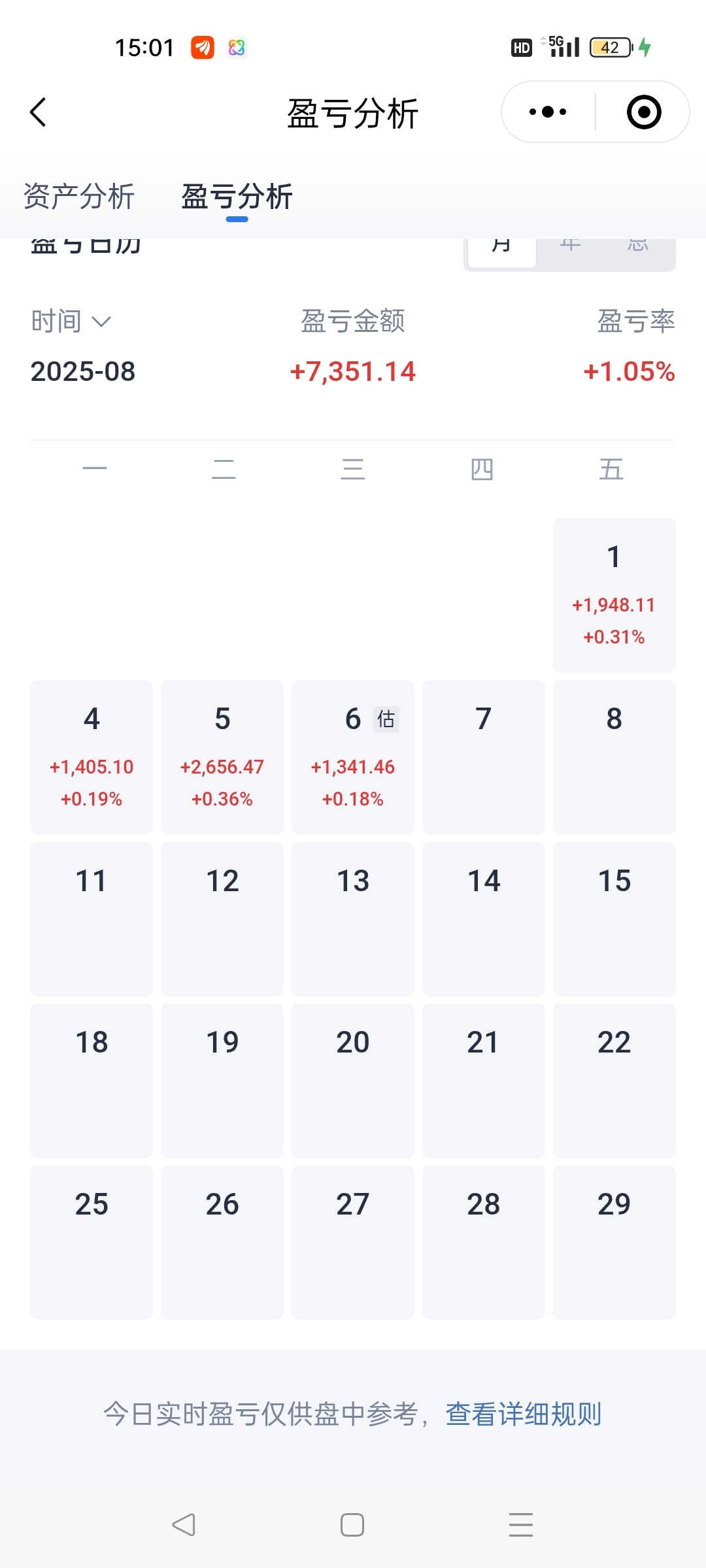Tap the Android home square button
The height and width of the screenshot is (1568, 706).
(352, 1525)
